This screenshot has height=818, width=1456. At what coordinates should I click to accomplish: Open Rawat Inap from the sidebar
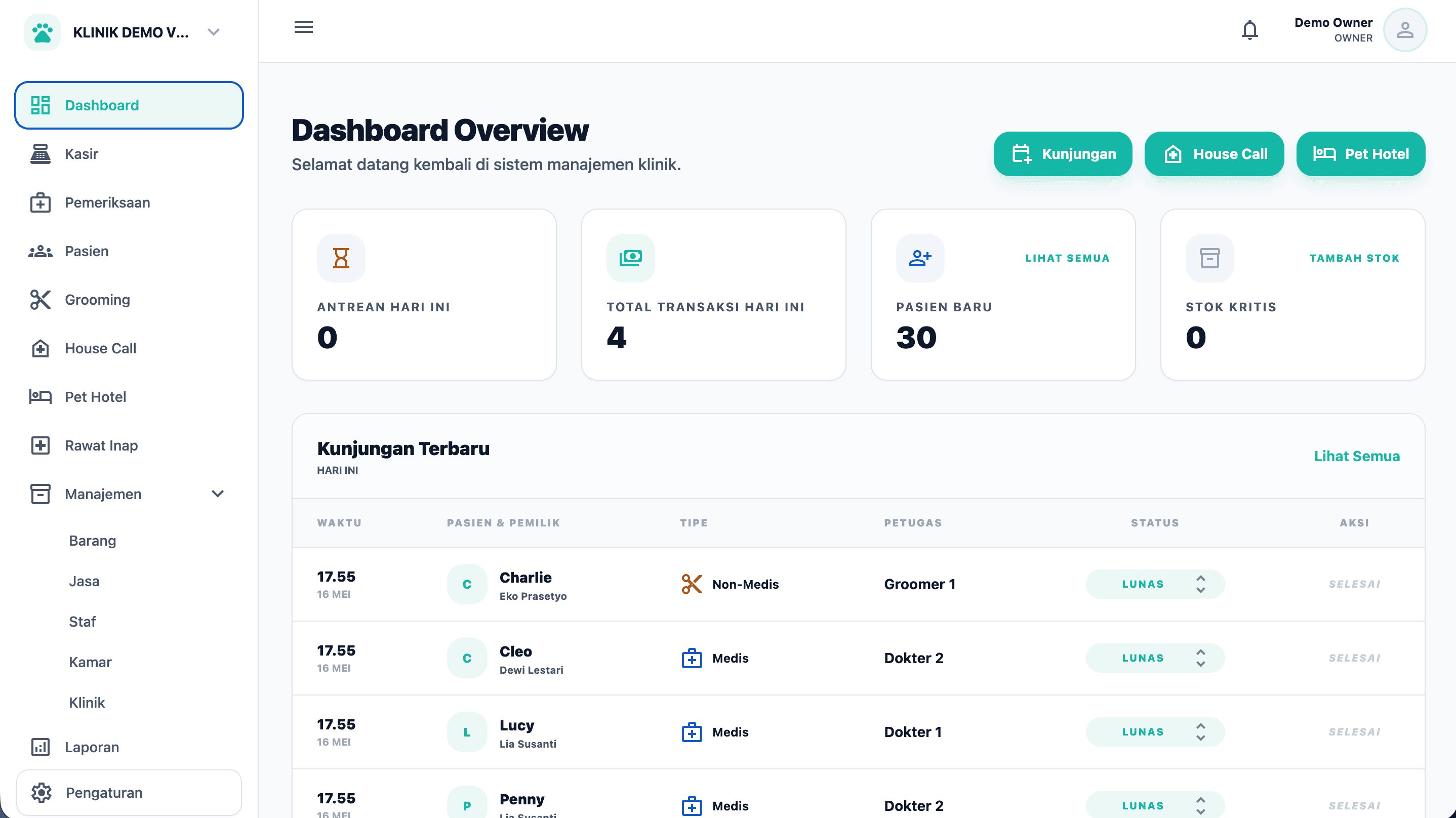click(129, 445)
